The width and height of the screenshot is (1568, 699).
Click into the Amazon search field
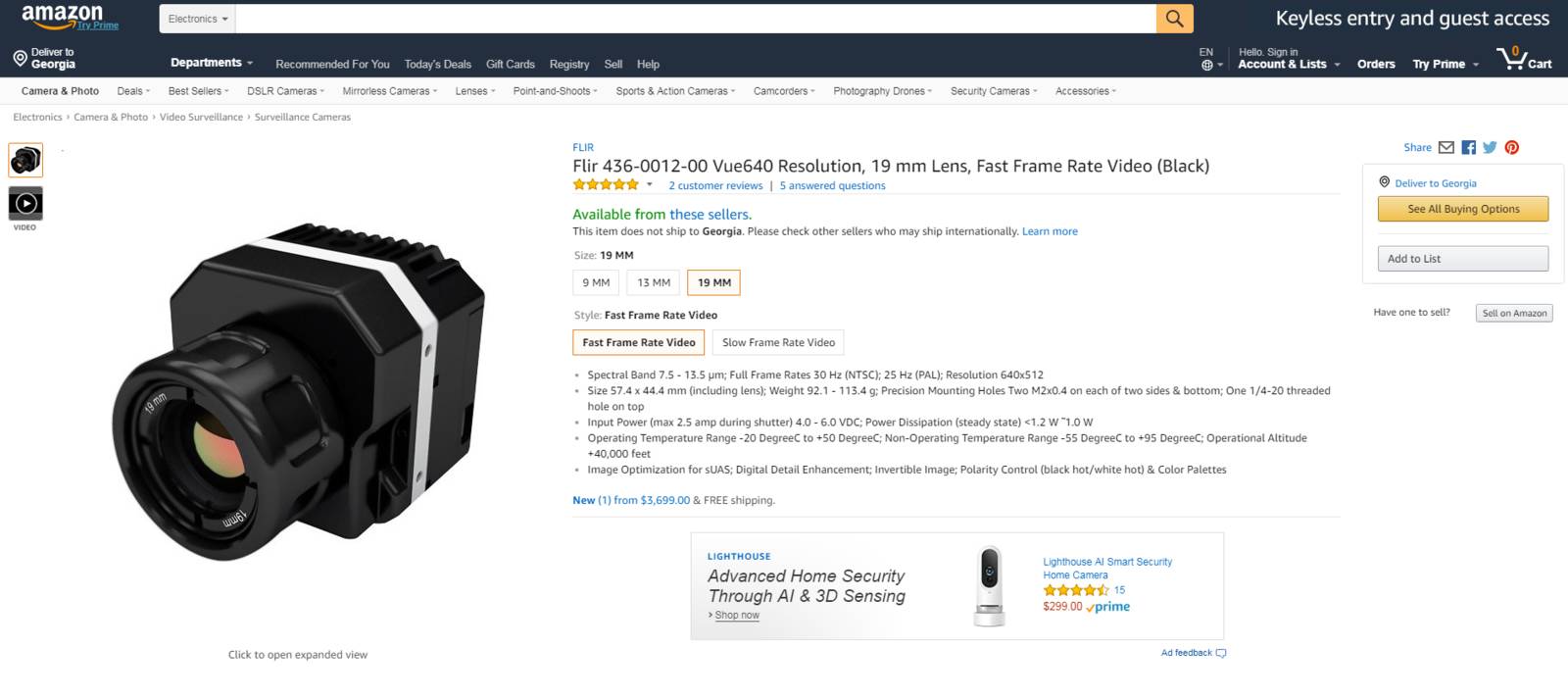point(696,19)
